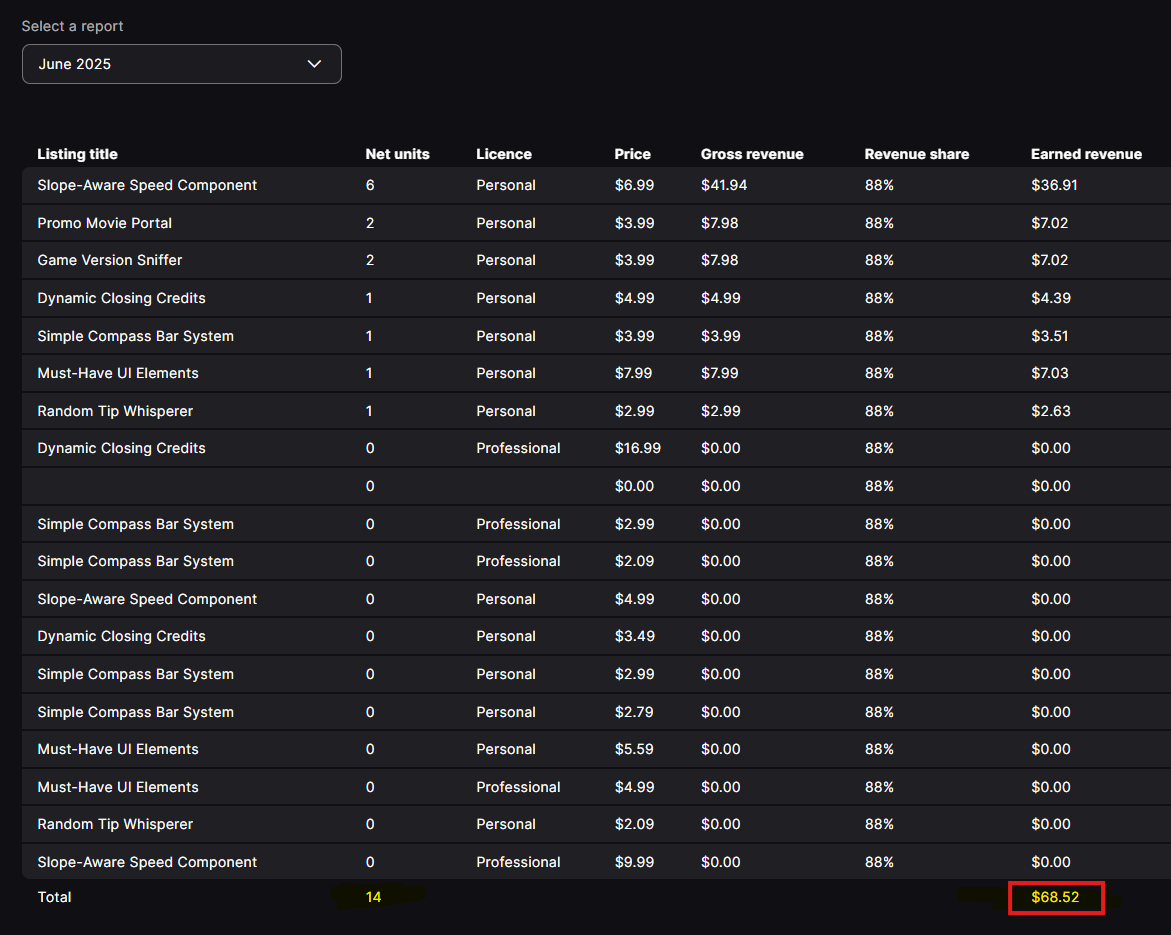Click the $68.52 total earned revenue
1171x935 pixels.
(1055, 898)
